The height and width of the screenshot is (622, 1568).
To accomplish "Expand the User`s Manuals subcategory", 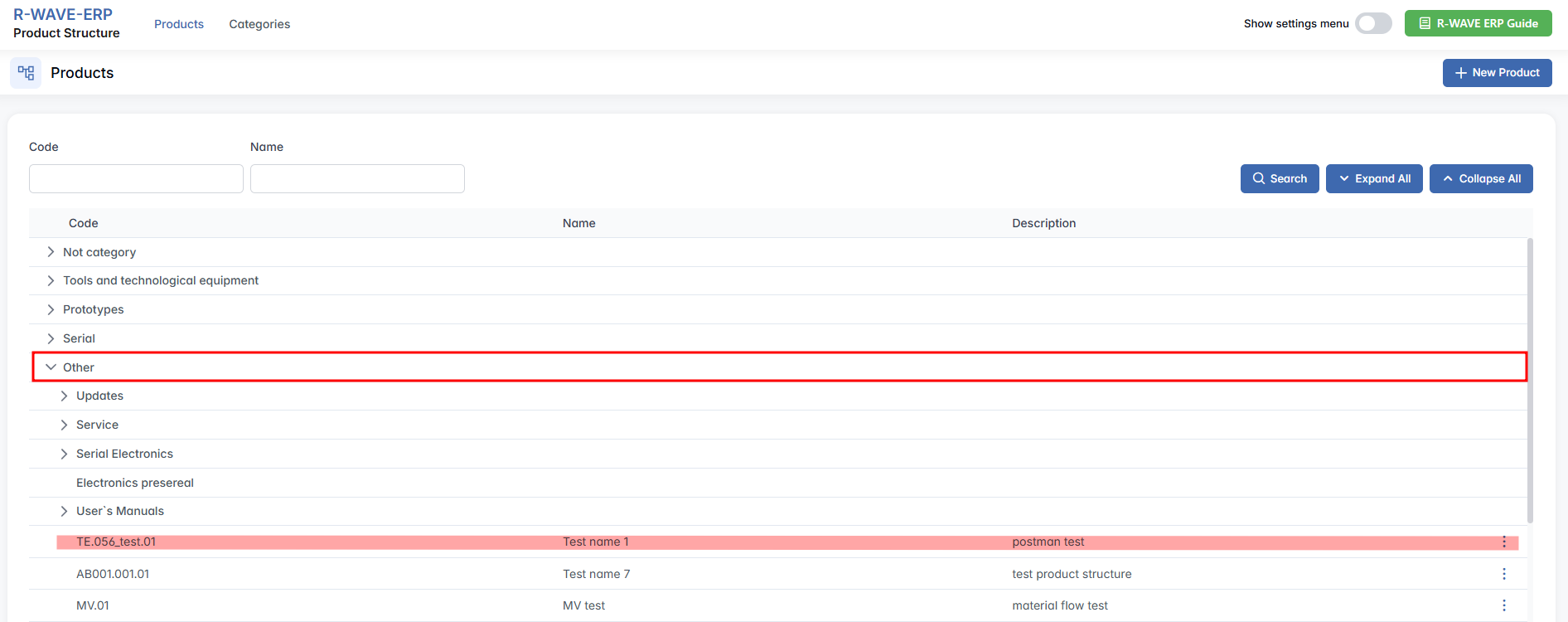I will pyautogui.click(x=64, y=511).
